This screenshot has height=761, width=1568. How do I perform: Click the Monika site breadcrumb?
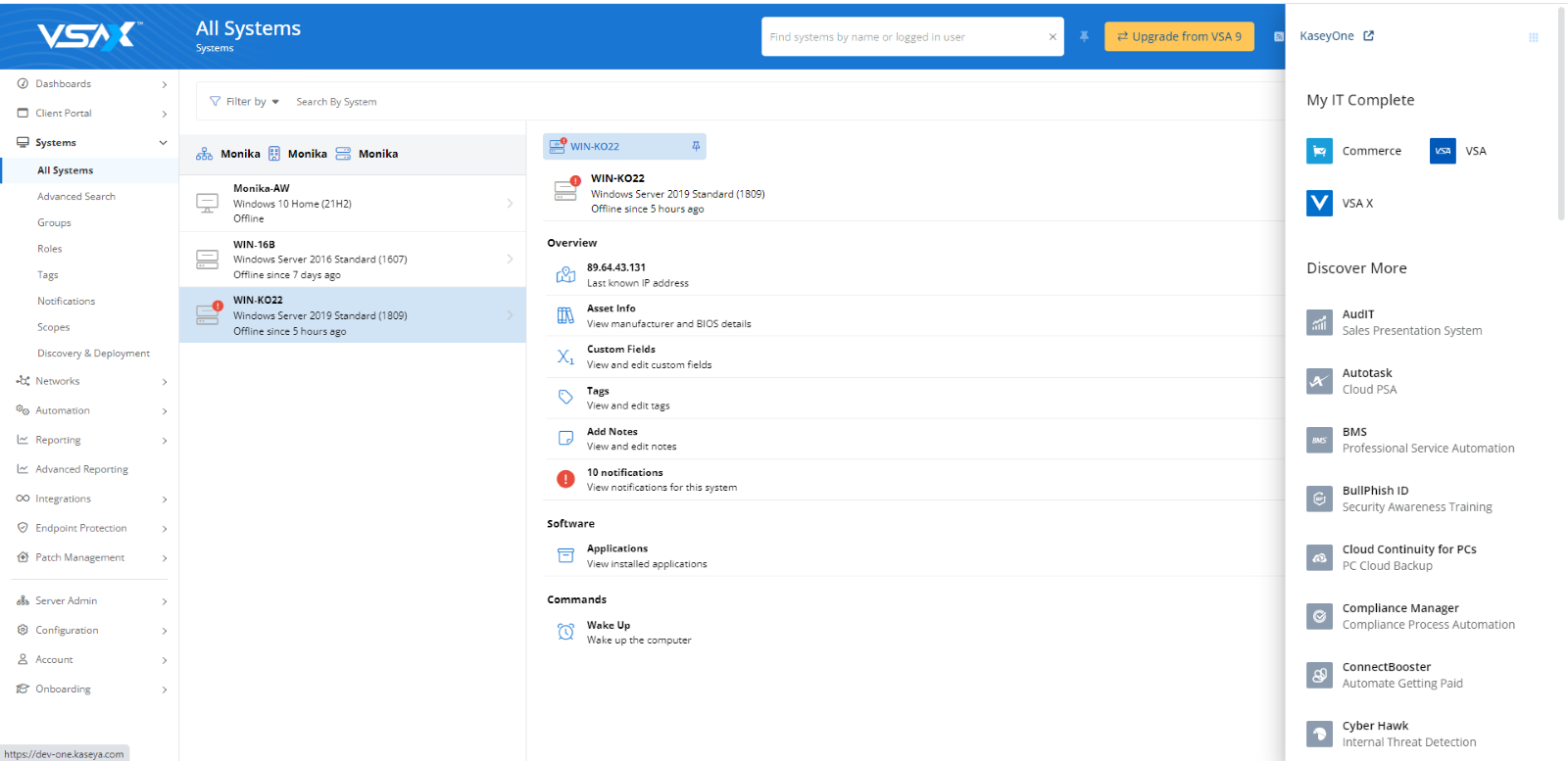pos(298,154)
